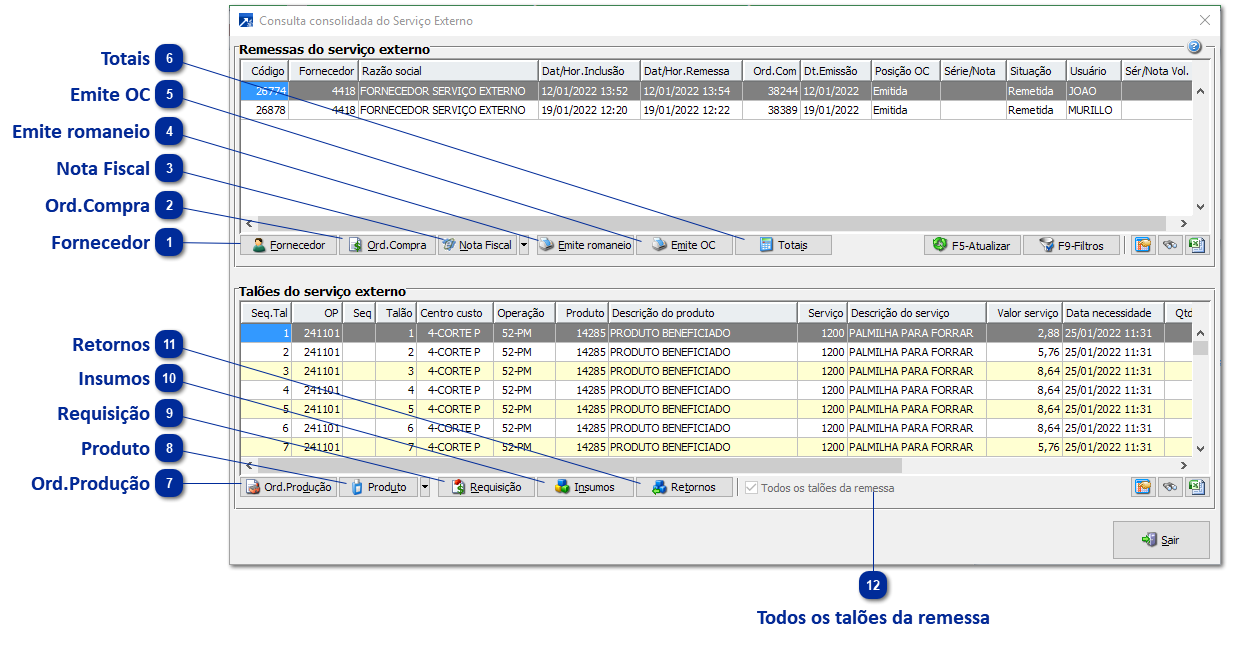Open grid layout icon in Talões panel
This screenshot has height=646, width=1244.
(1142, 487)
